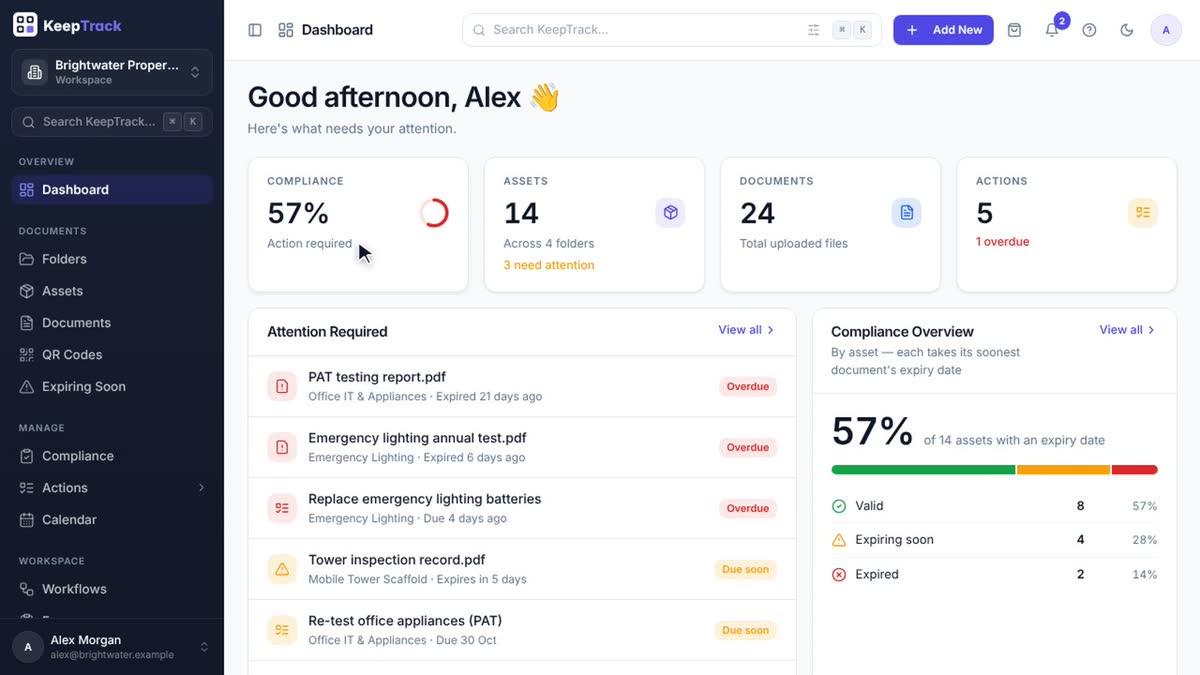Click the PAT testing report alert icon
Screen dimensions: 1200x675
coord(282,386)
